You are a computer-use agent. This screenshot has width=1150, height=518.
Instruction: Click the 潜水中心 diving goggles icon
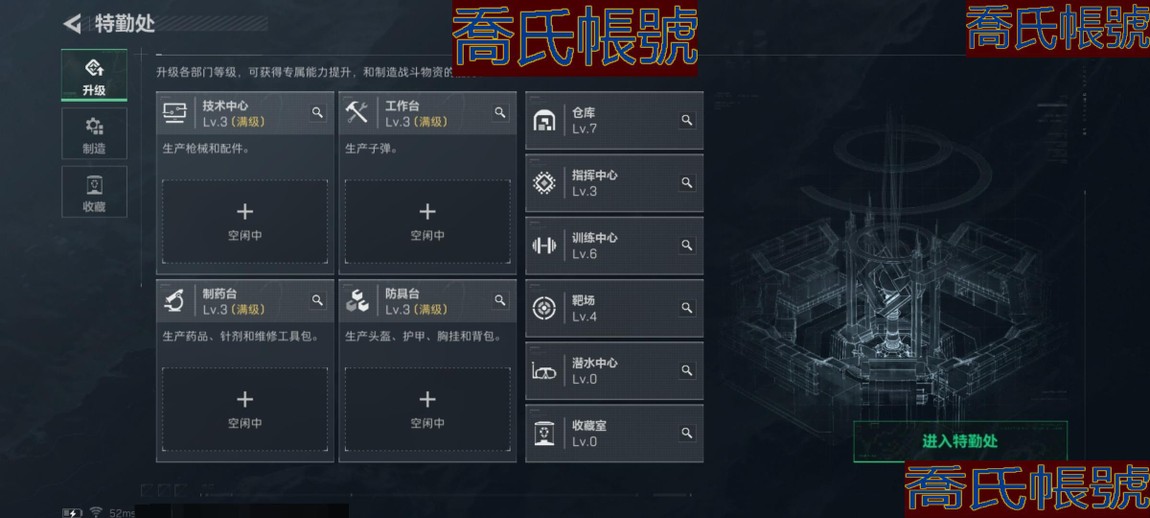[544, 371]
